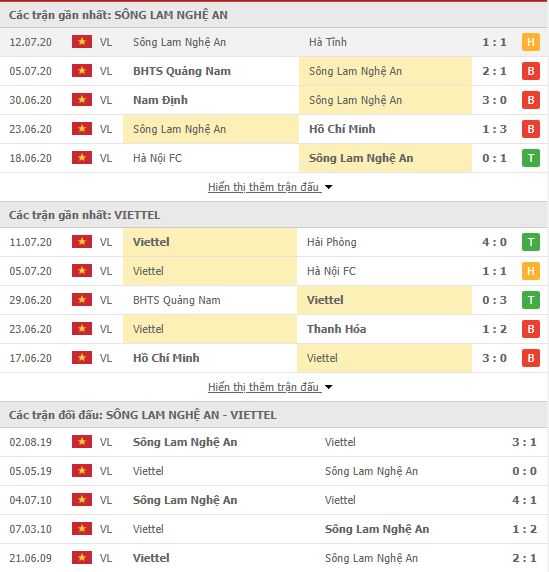Click Vietnam flag in 17.06.20 Hồ Chí Minh row
The image size is (549, 572).
pos(82,358)
